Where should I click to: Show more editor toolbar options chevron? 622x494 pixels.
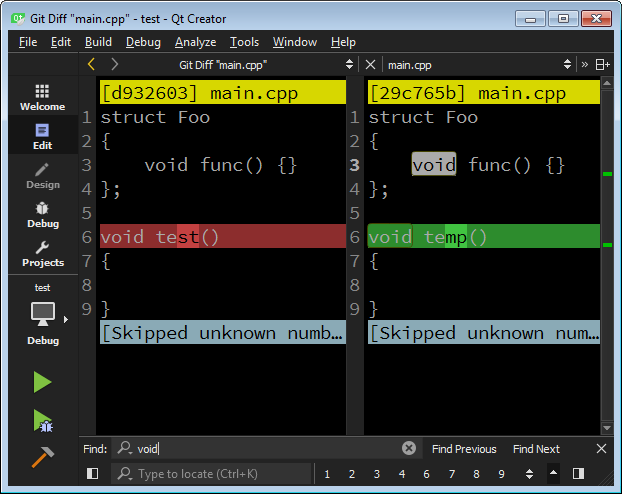click(584, 64)
